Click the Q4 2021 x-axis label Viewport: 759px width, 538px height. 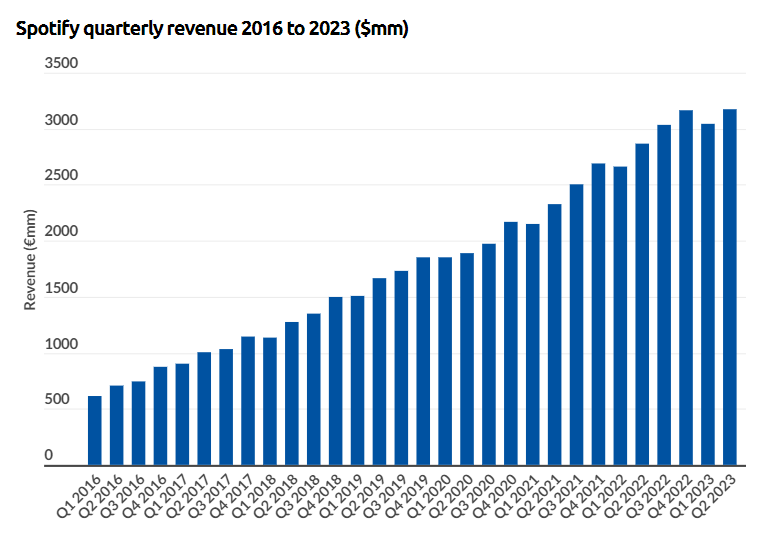pyautogui.click(x=583, y=496)
